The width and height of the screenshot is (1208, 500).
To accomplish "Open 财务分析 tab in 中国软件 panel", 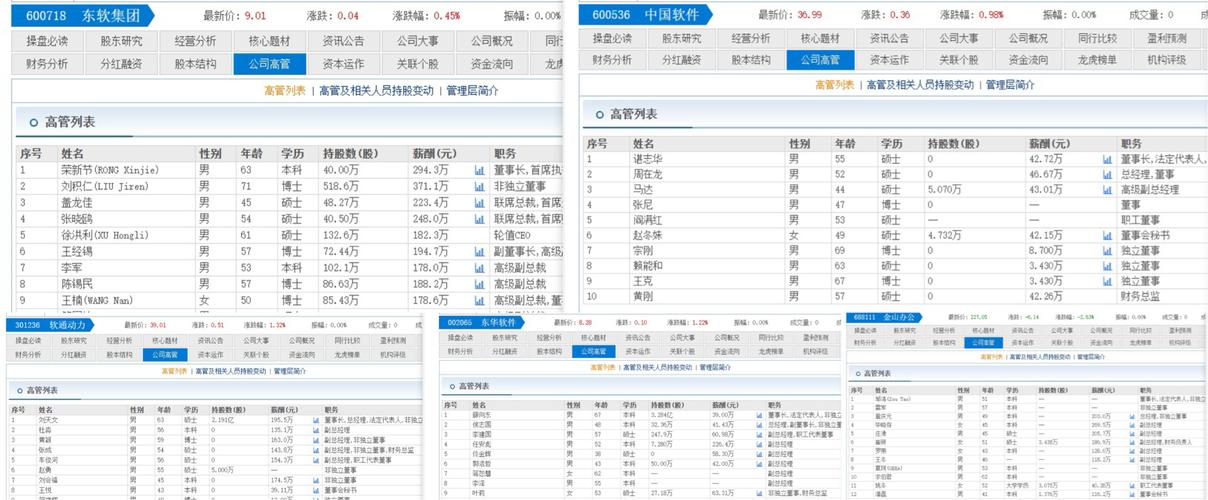I will [x=612, y=59].
